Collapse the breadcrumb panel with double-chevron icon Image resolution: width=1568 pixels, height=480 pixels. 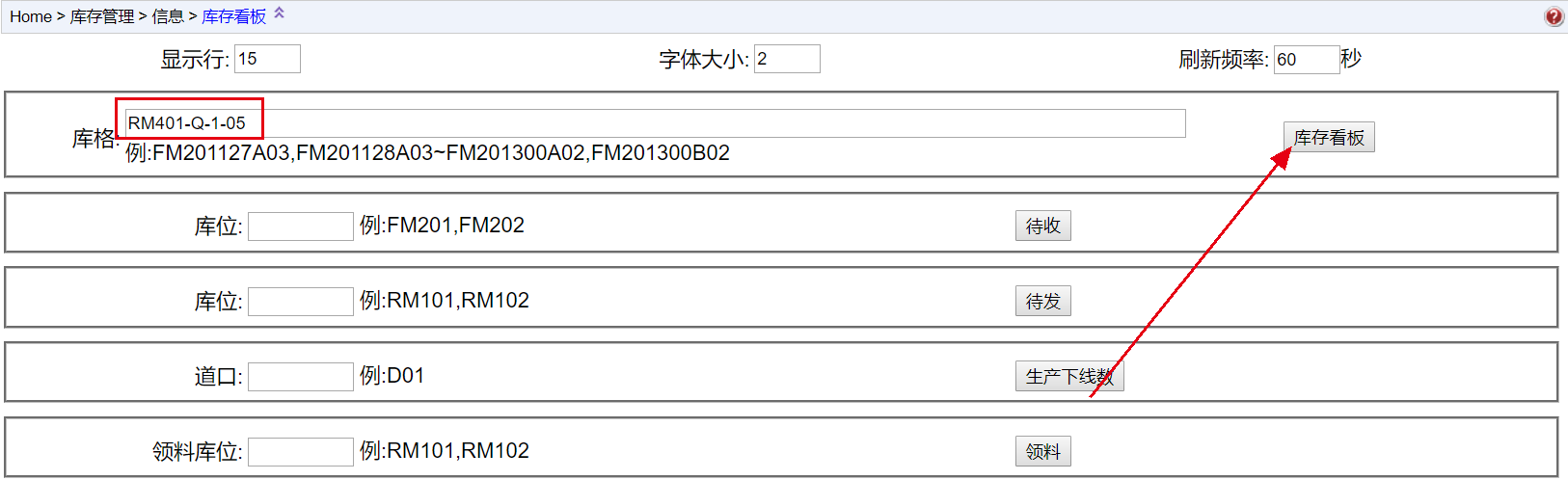[280, 13]
